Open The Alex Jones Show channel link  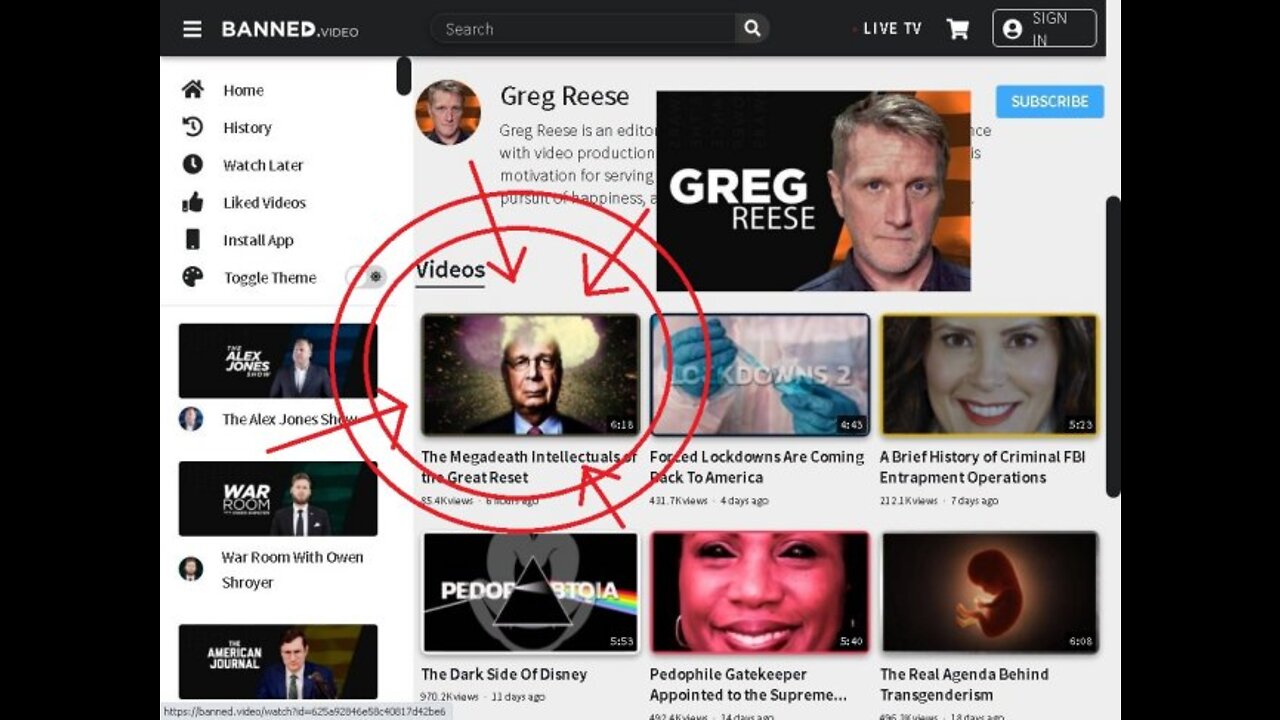pyautogui.click(x=290, y=419)
